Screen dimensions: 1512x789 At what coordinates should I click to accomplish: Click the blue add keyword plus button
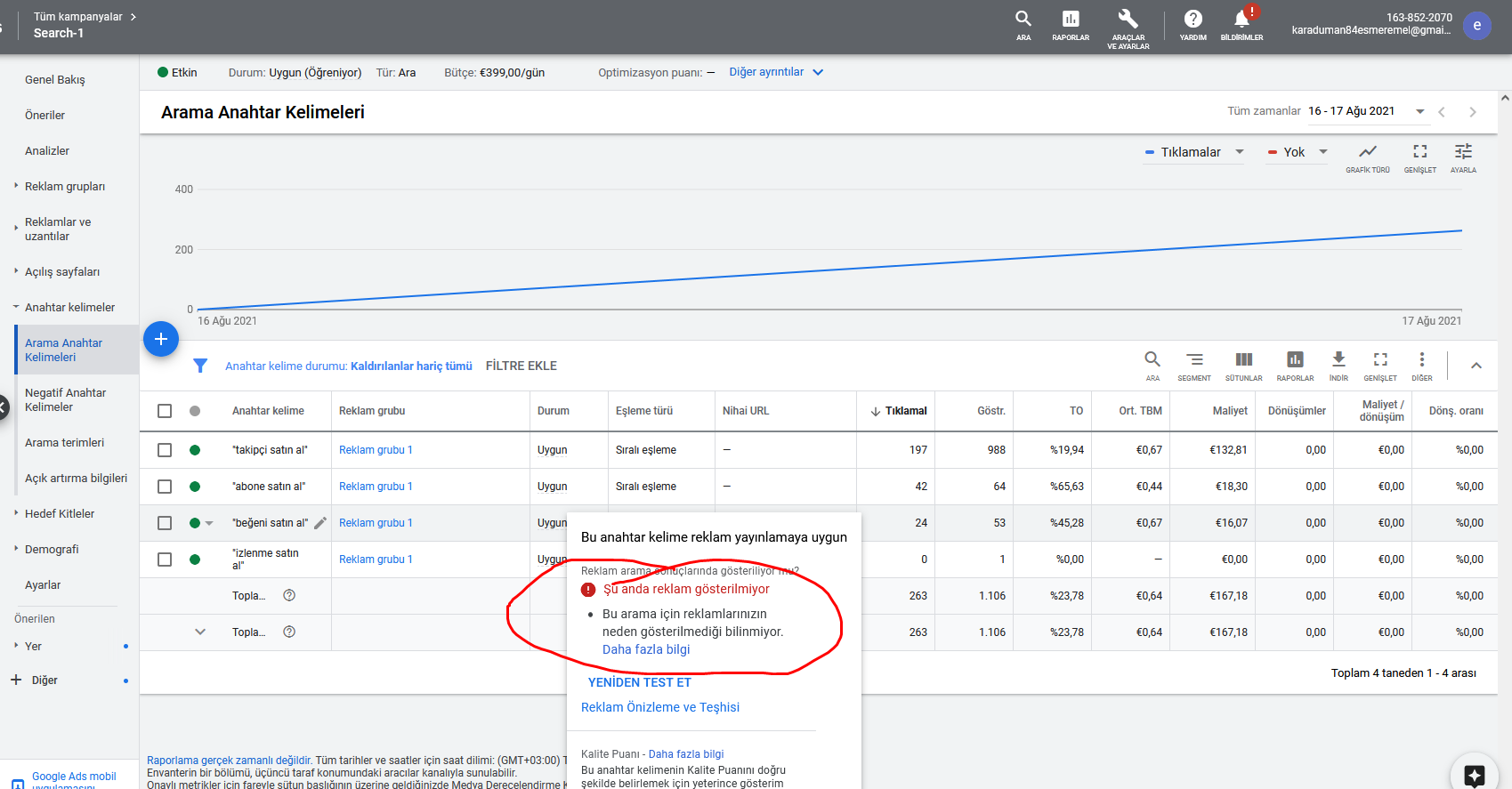161,339
